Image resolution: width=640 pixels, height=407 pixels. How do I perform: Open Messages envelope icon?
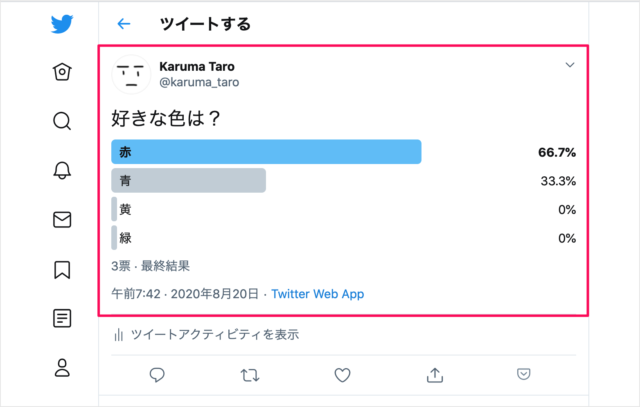(62, 219)
